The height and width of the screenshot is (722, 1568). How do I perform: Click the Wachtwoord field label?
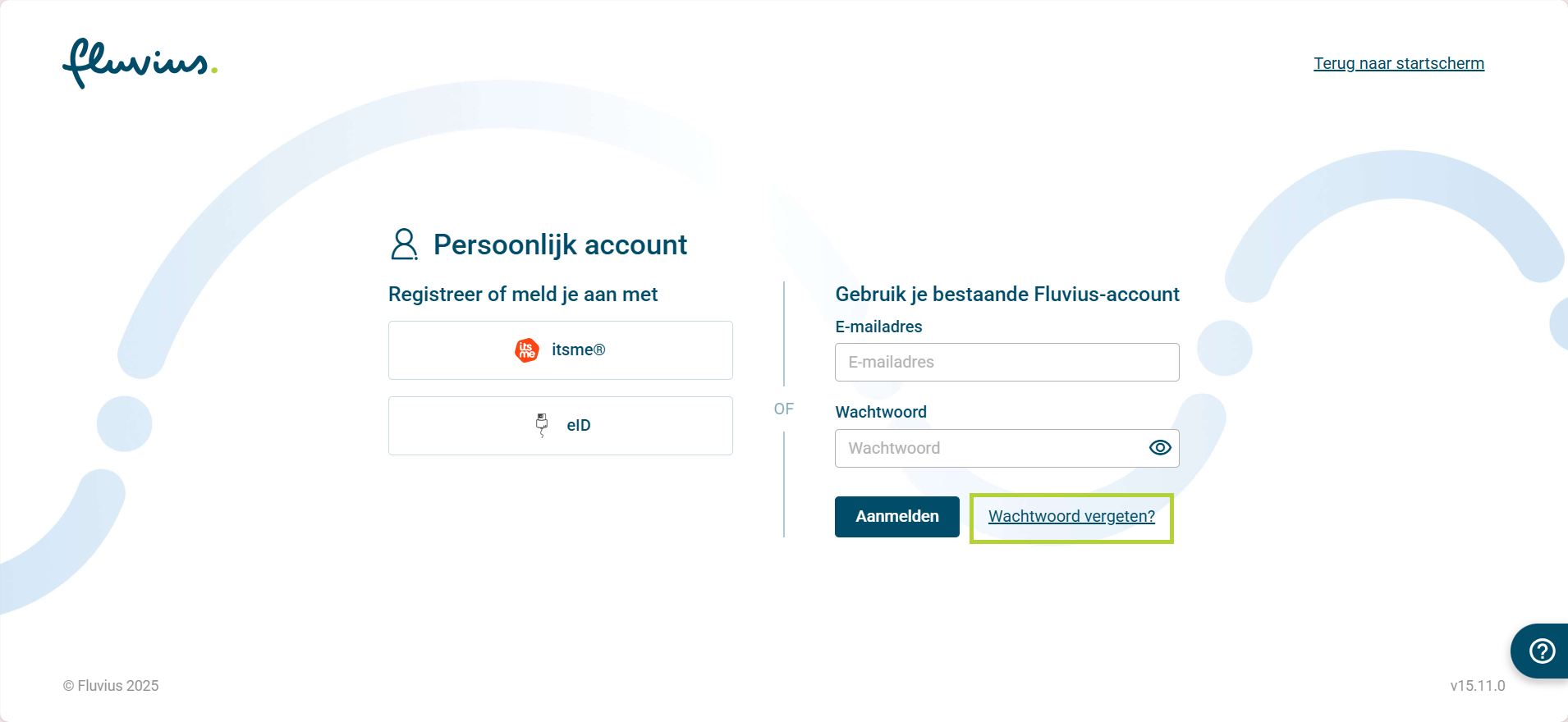pyautogui.click(x=880, y=412)
